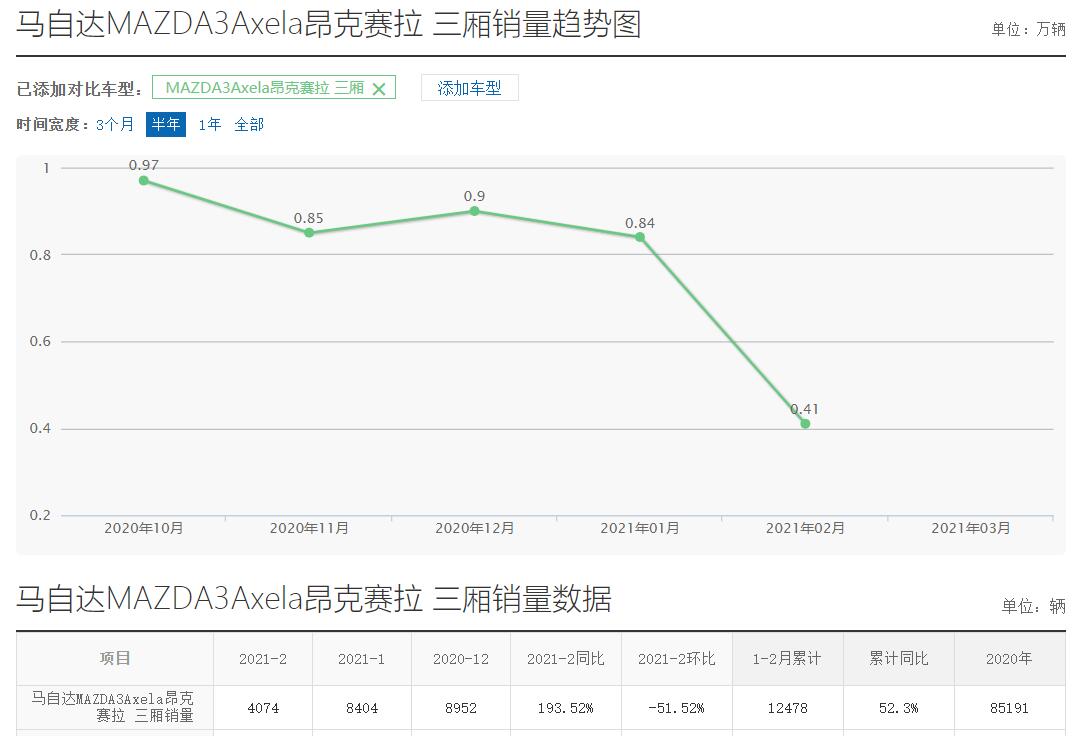Click the 193.52% year-over-year cell
The height and width of the screenshot is (736, 1074).
(566, 708)
